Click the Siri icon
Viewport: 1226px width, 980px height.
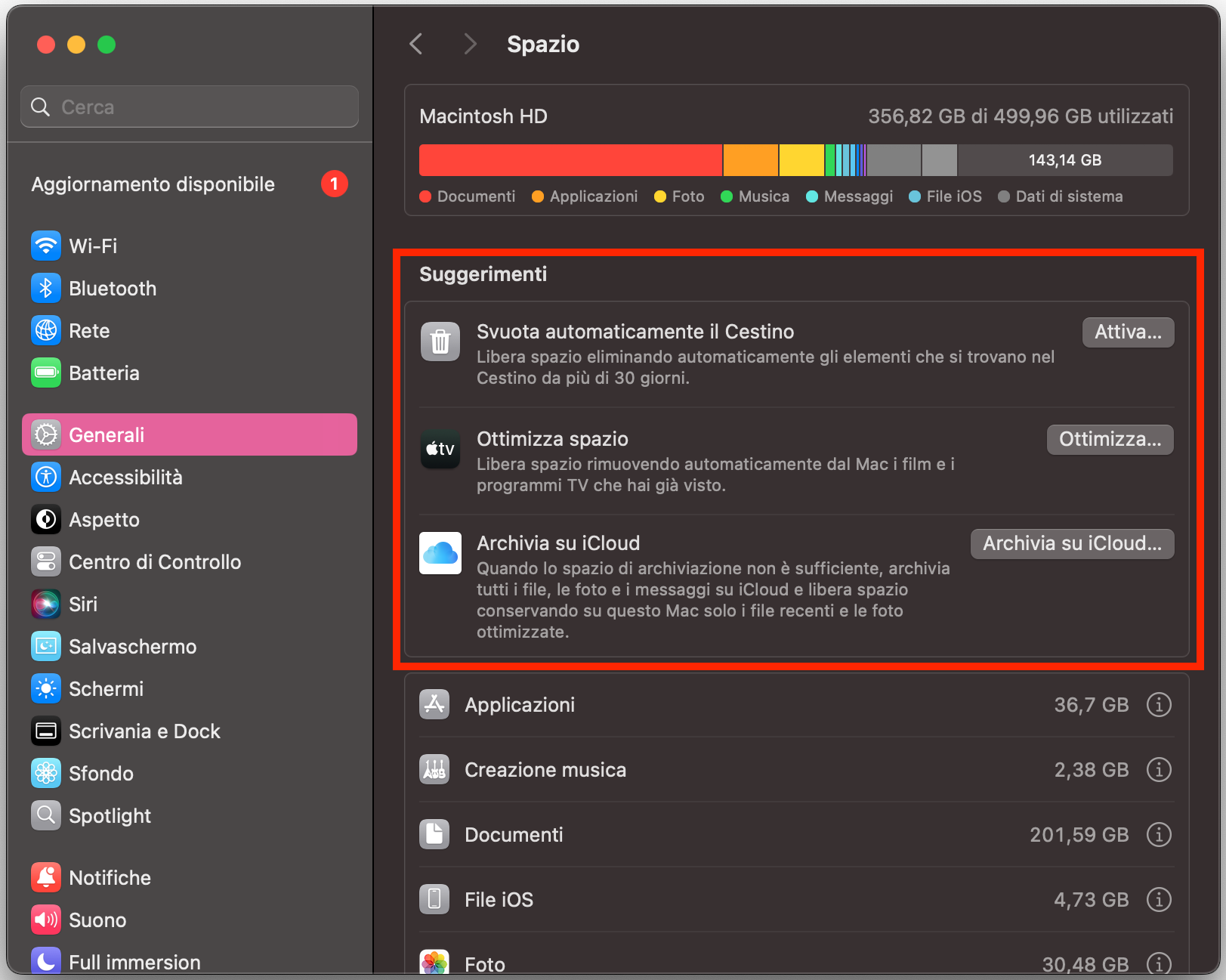46,604
